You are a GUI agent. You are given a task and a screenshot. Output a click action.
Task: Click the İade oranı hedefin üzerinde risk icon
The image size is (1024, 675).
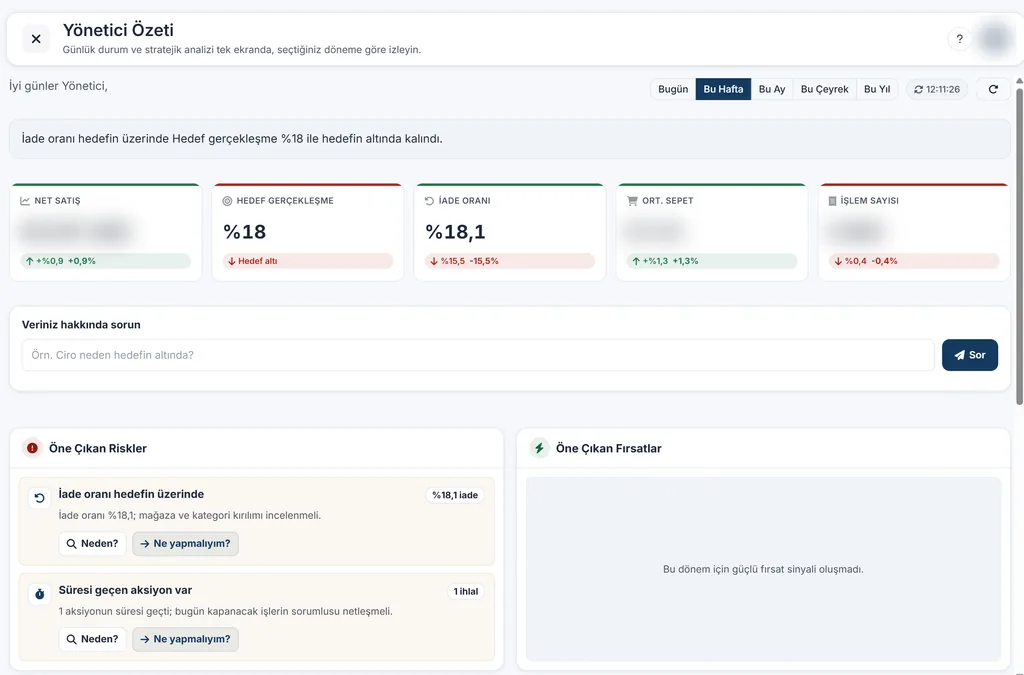39,498
